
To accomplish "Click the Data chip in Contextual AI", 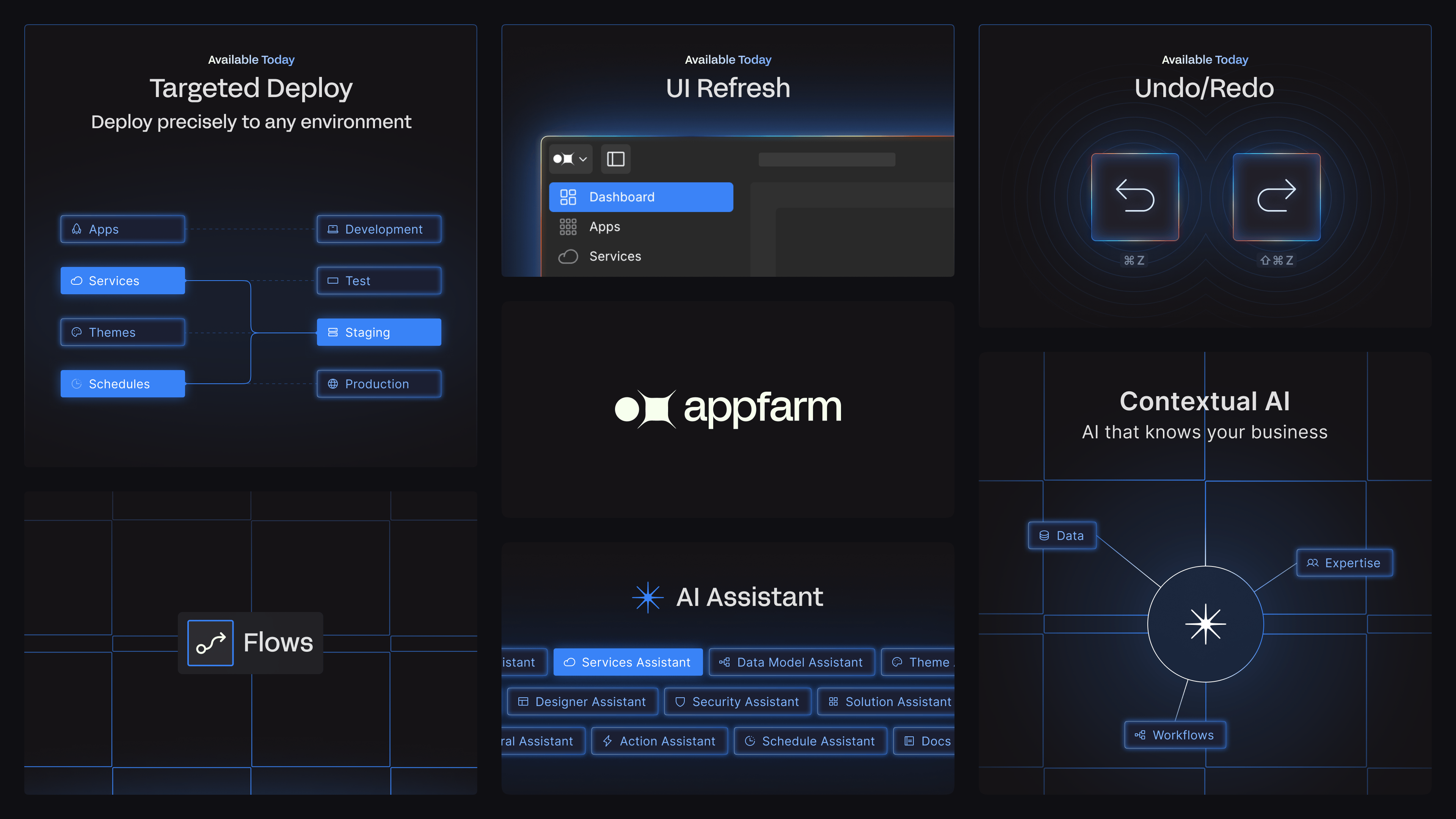I will click(1062, 535).
